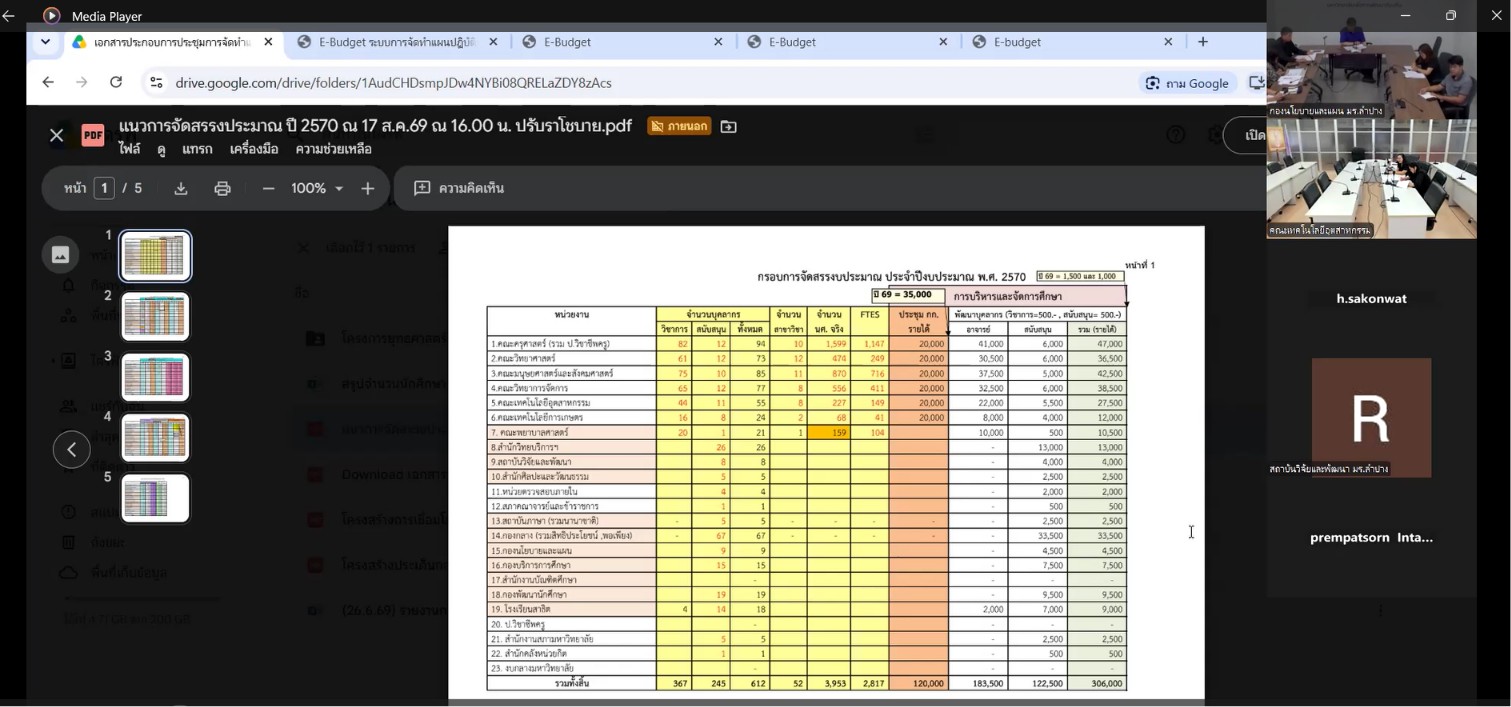Click the รวมทั้งสิ้น total row label
1511x707 pixels.
571,684
